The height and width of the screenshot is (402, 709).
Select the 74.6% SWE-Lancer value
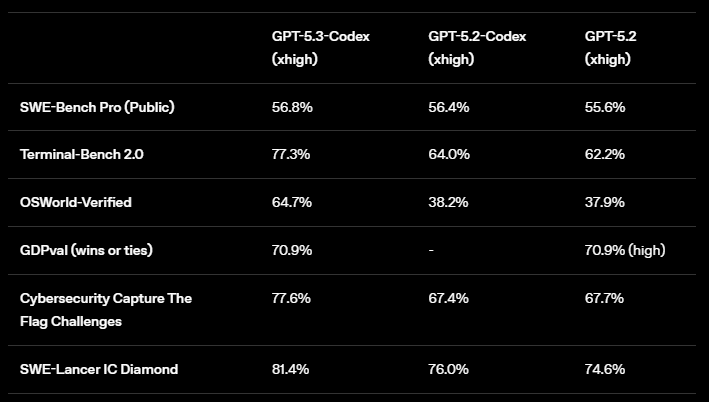point(605,369)
